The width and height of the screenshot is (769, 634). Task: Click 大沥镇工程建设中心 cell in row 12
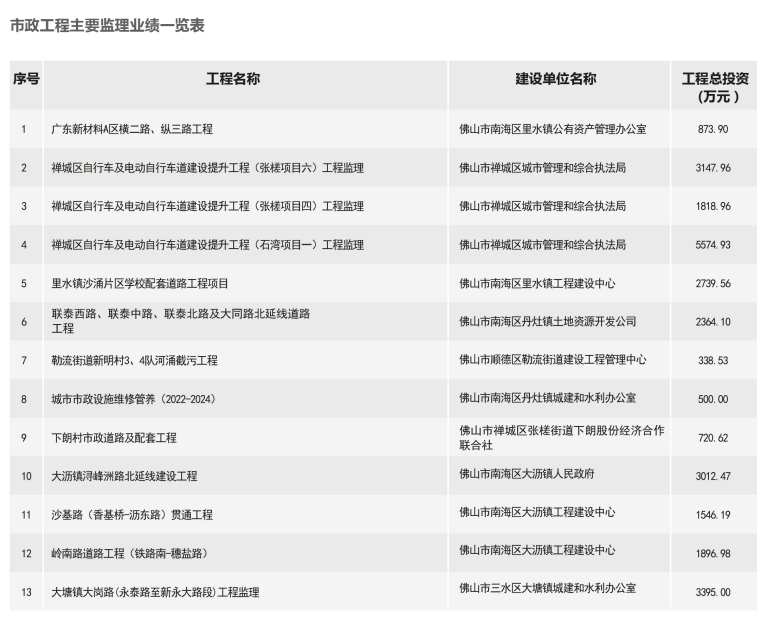point(537,550)
